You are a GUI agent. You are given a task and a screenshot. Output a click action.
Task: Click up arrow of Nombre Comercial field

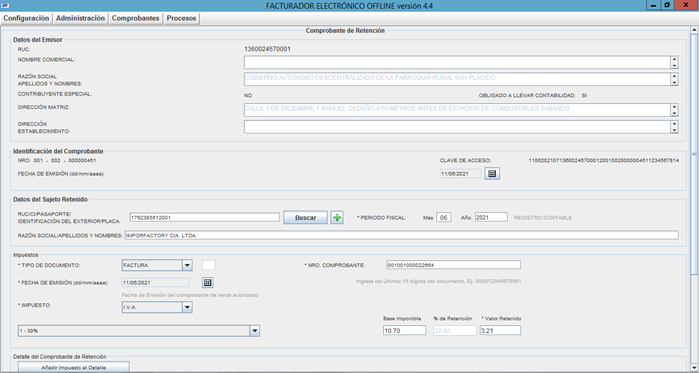tap(674, 60)
